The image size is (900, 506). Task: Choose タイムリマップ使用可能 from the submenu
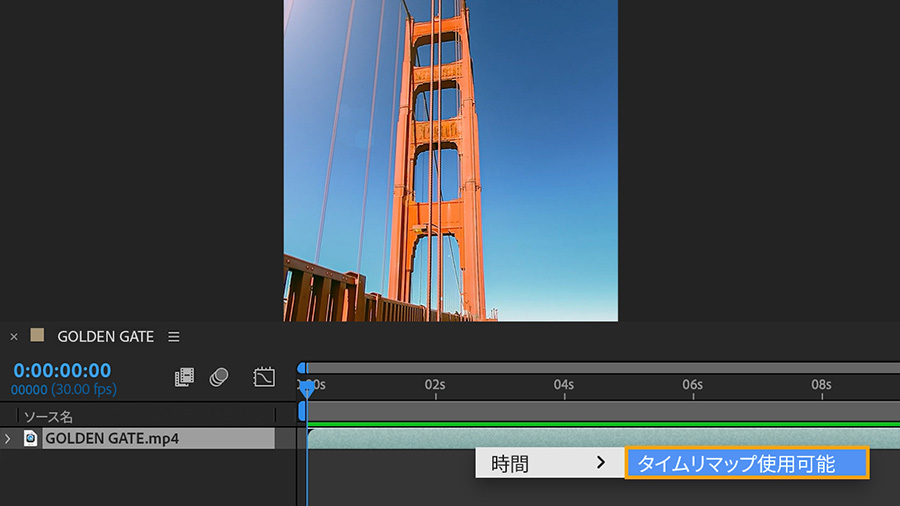pos(747,463)
